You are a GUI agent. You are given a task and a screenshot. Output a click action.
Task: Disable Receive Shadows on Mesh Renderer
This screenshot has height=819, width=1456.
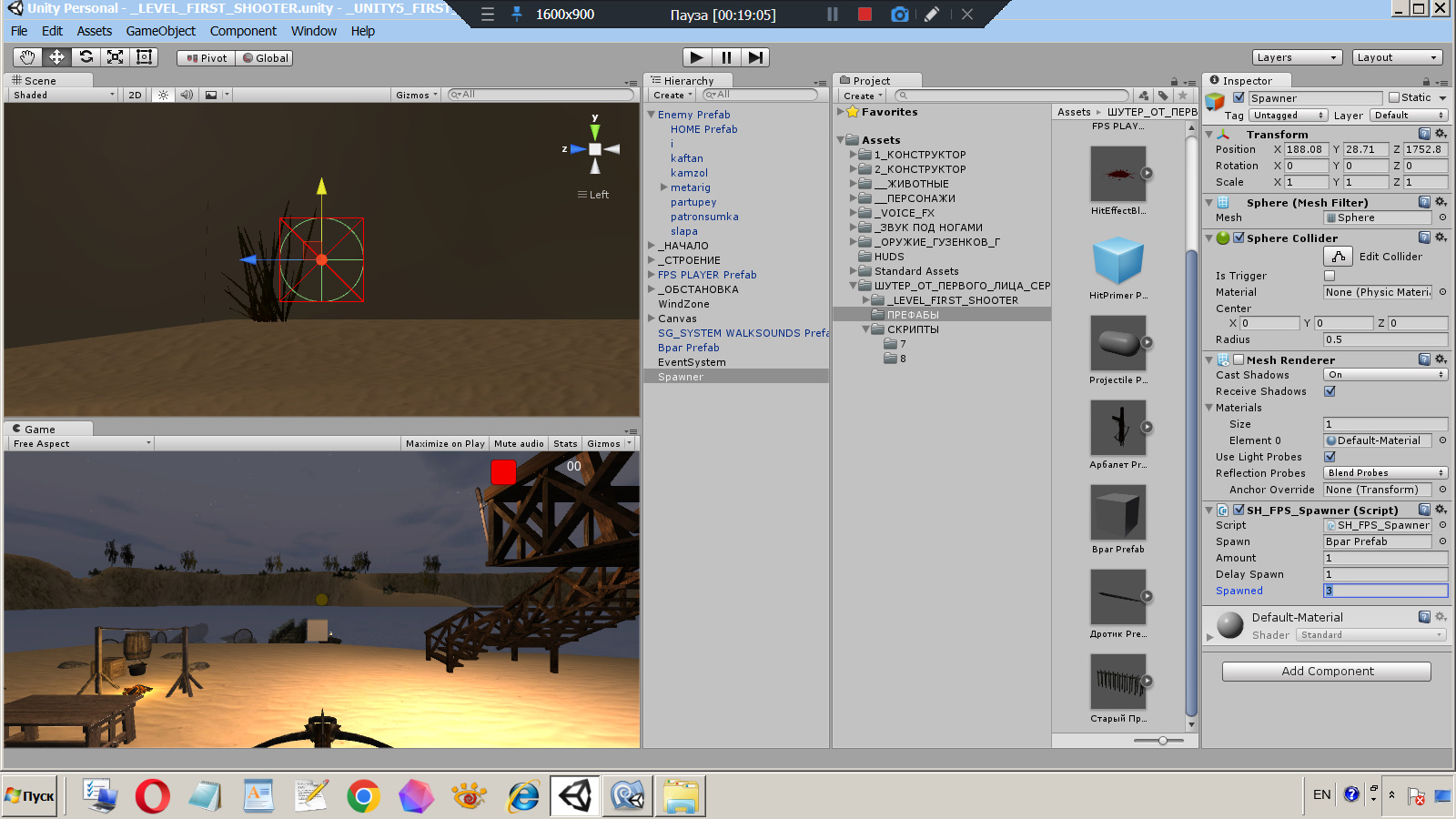pos(1330,391)
